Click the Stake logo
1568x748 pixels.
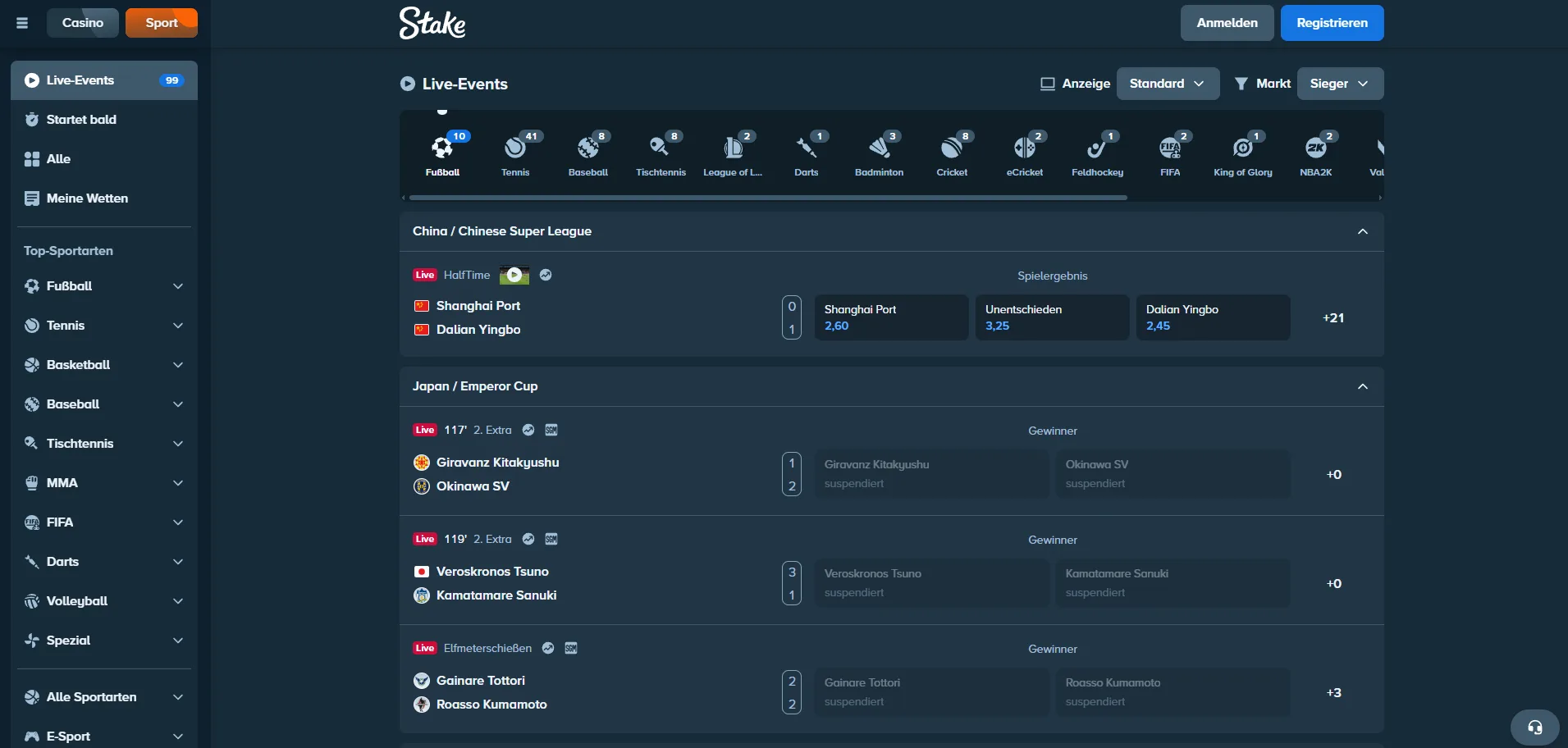pyautogui.click(x=432, y=23)
